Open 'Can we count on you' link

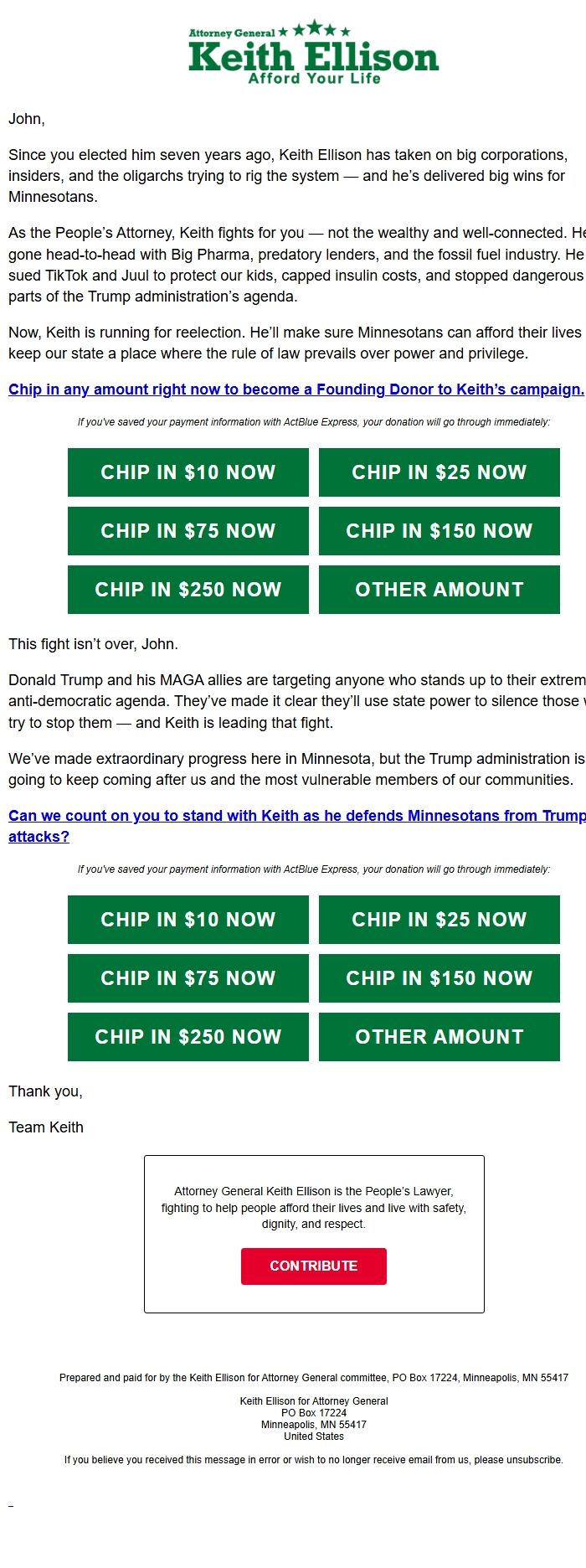click(296, 816)
